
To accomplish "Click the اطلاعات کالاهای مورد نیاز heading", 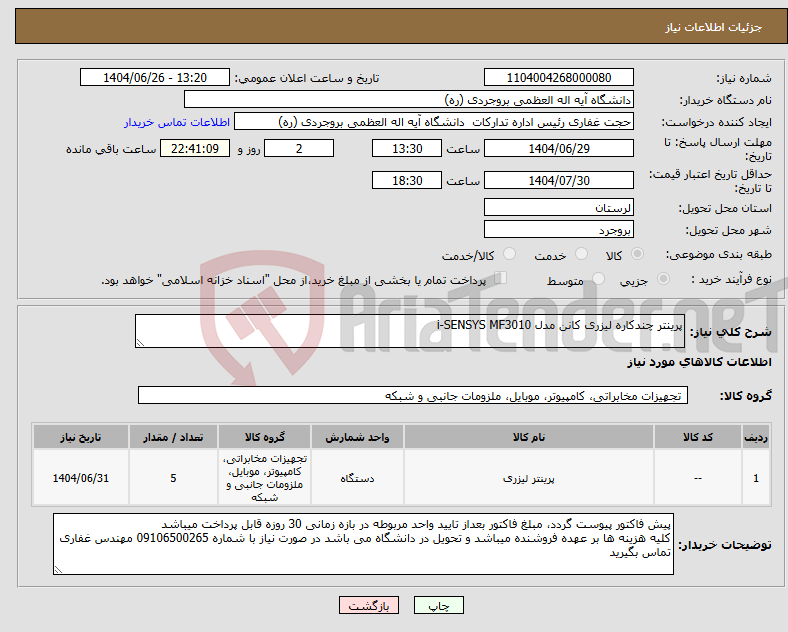I will [699, 362].
